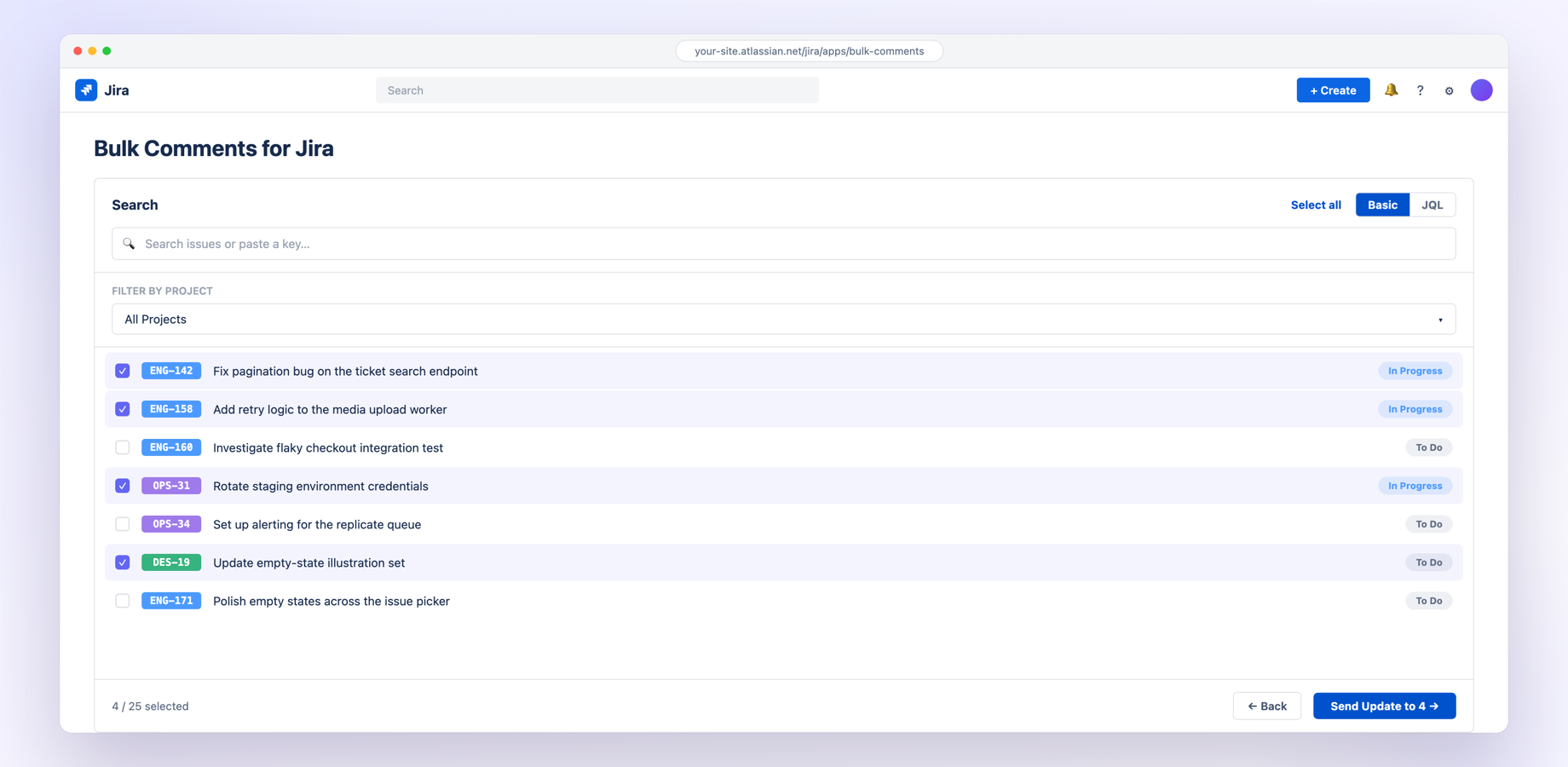Viewport: 1568px width, 767px height.
Task: Click the To Do status of ENG-171
Action: coord(1428,601)
